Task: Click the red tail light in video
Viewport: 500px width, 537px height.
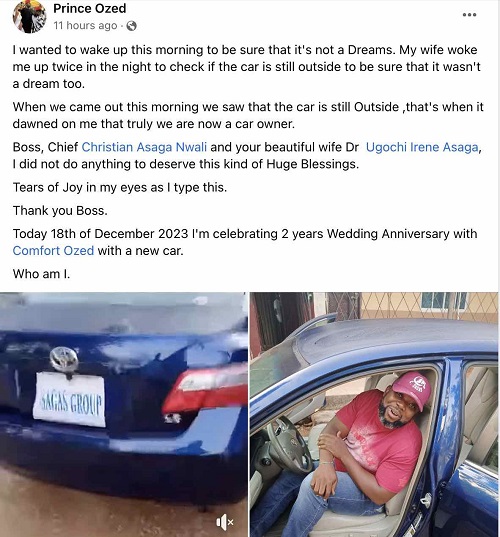Action: pyautogui.click(x=205, y=389)
